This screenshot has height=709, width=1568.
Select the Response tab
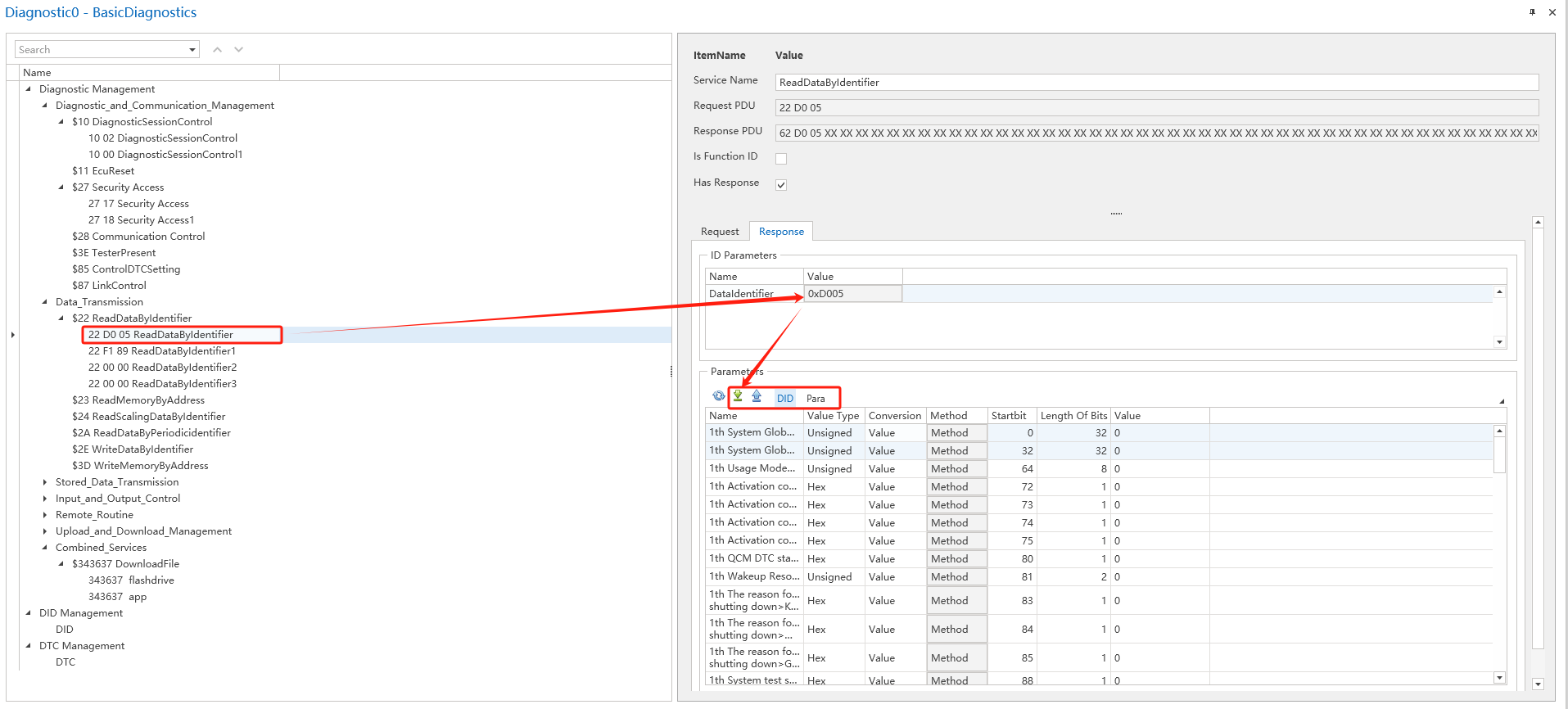(x=781, y=232)
